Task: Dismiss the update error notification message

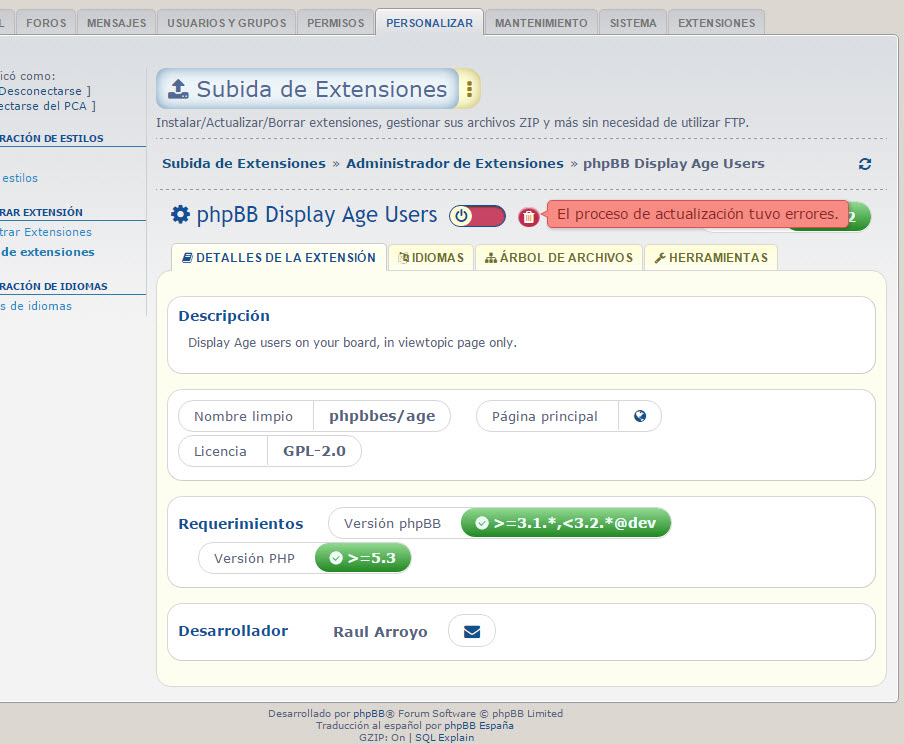Action: [x=697, y=214]
